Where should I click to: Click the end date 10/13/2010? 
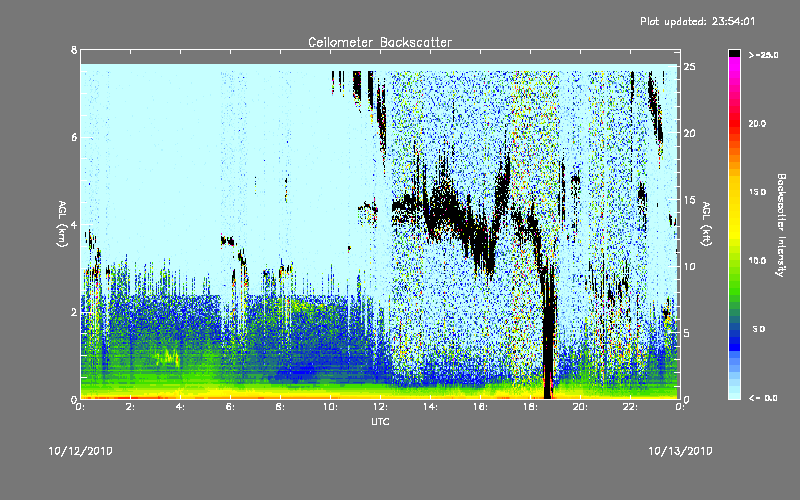coord(680,451)
